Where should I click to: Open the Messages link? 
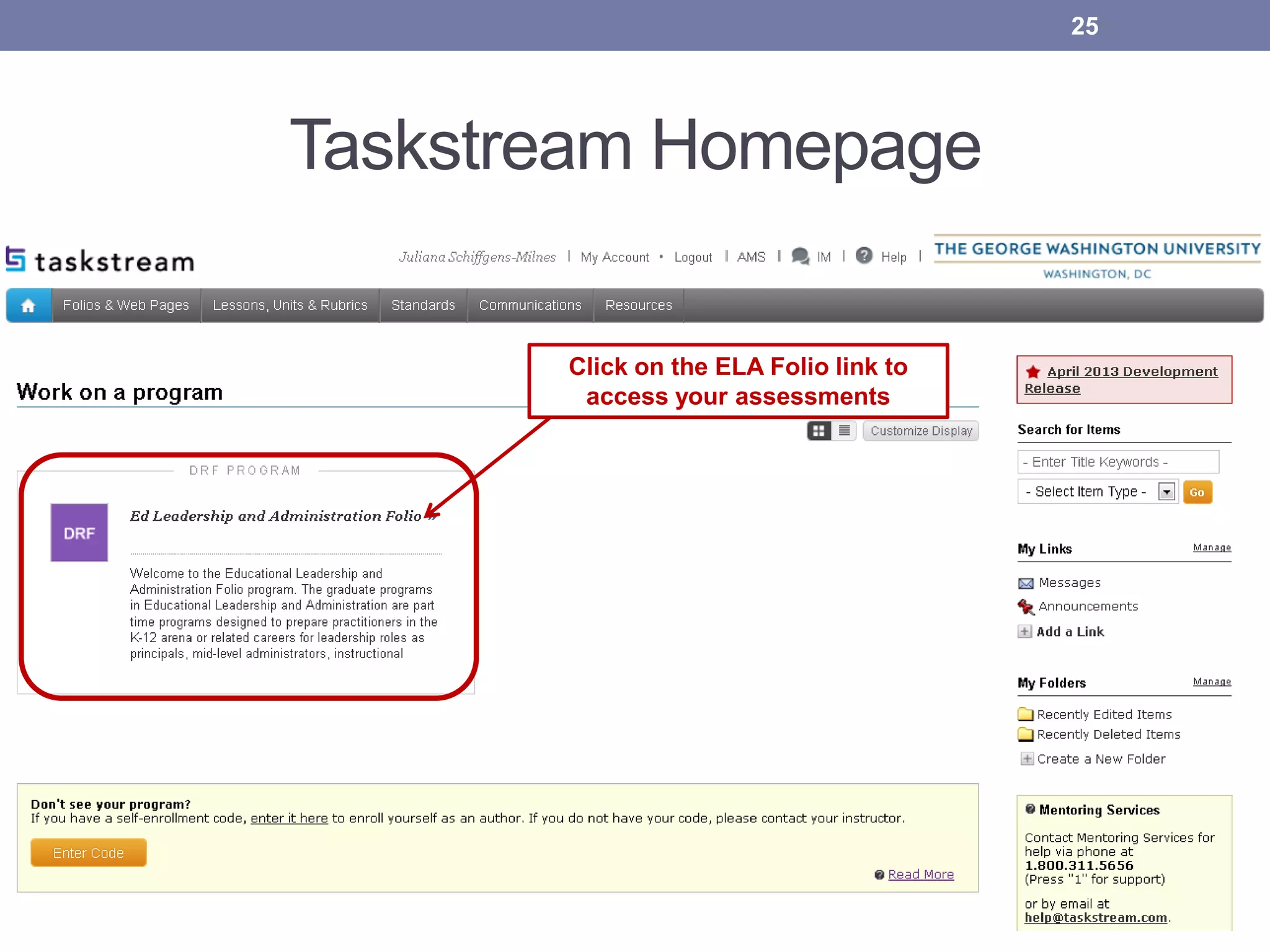(1070, 583)
